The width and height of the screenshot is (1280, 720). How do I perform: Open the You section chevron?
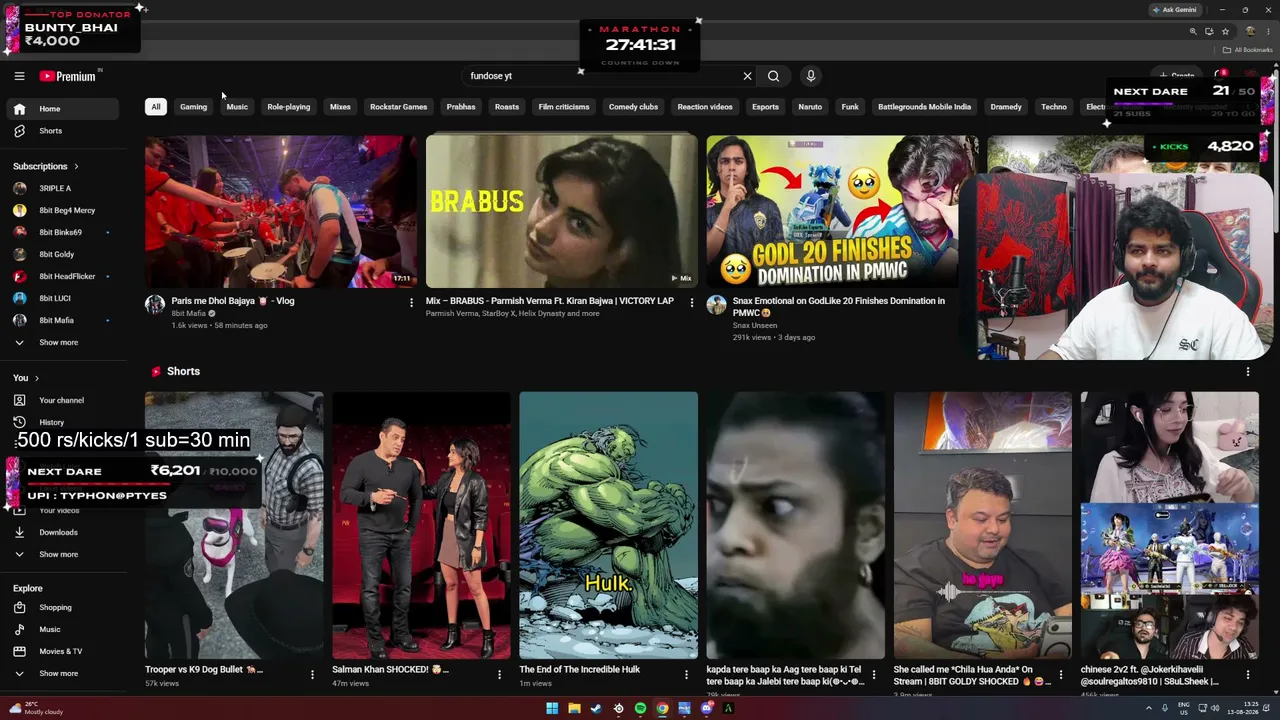(x=37, y=378)
